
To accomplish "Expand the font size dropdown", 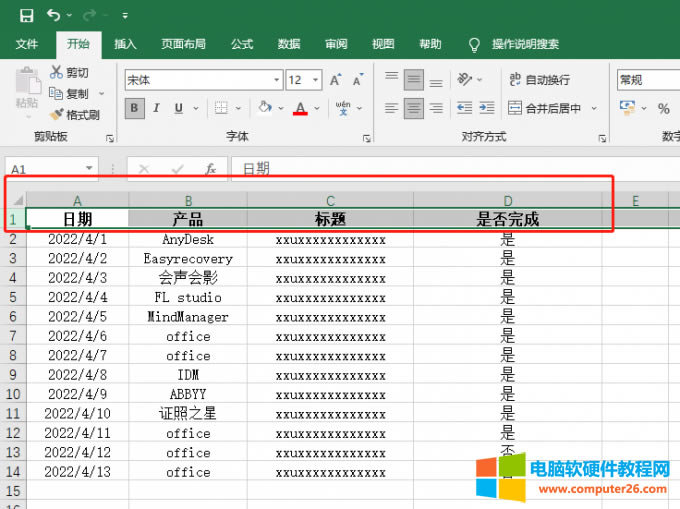I will (317, 80).
